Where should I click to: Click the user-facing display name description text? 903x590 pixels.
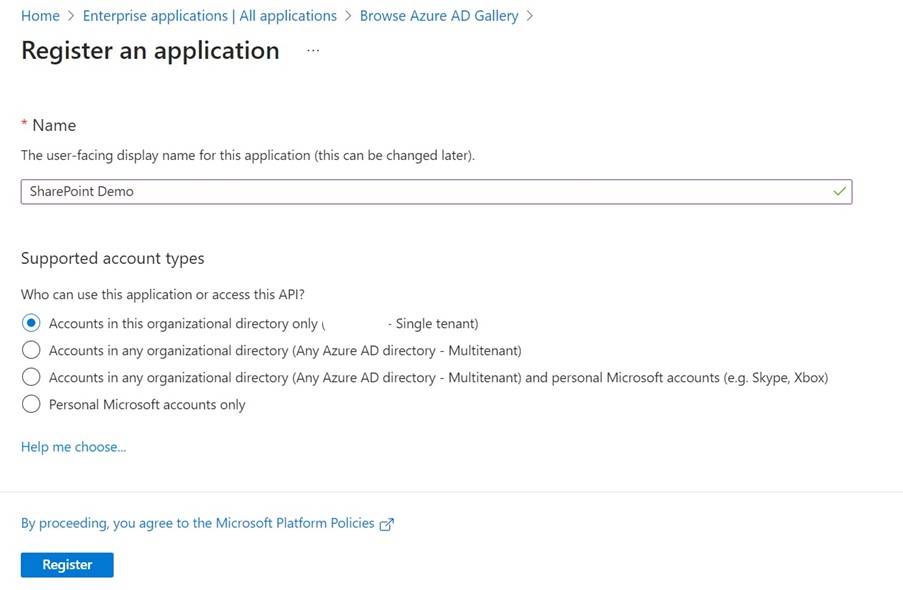click(x=248, y=156)
